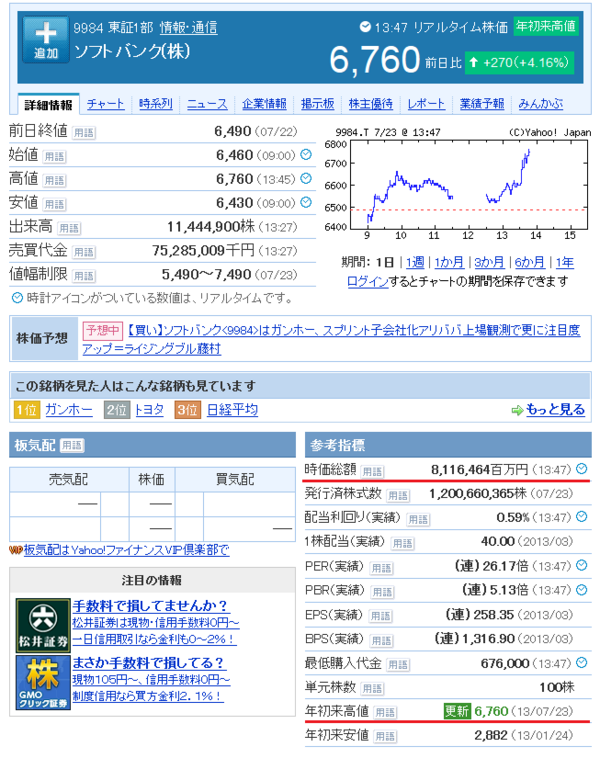Screen dimensions: 600x758
Task: Set chart period to 1年
Action: point(565,262)
